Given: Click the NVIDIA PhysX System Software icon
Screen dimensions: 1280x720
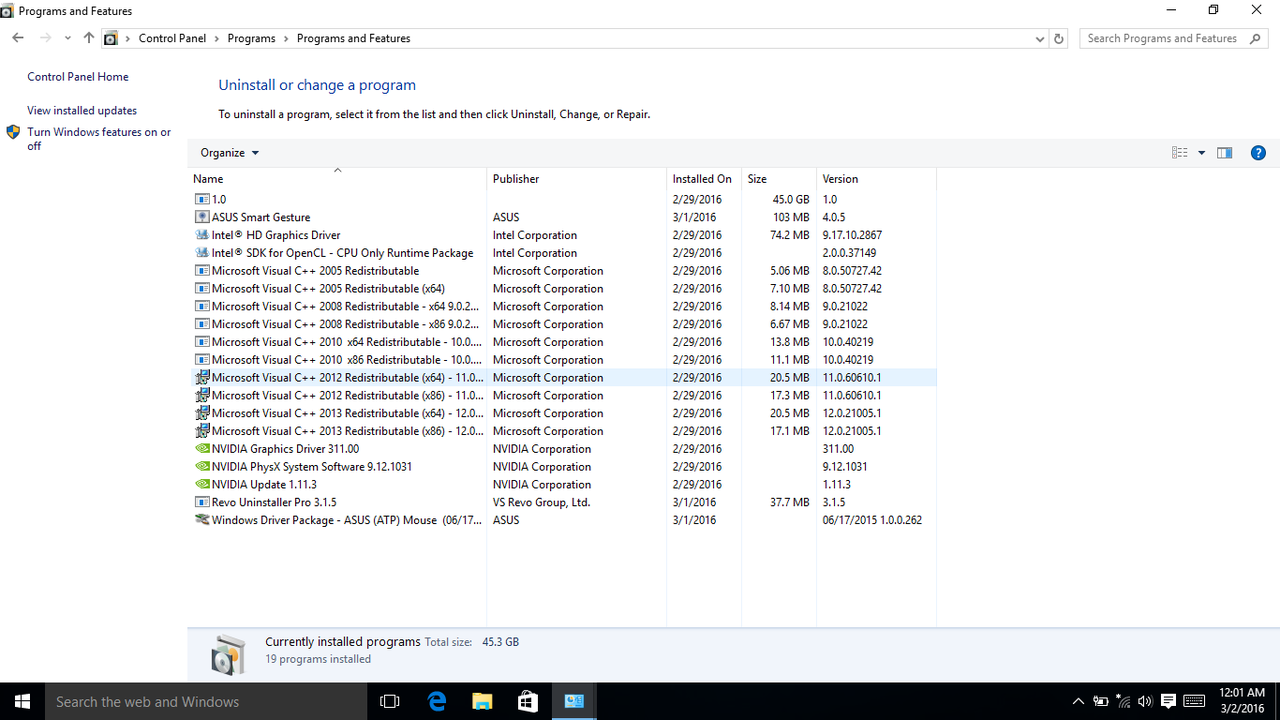Looking at the screenshot, I should coord(202,467).
